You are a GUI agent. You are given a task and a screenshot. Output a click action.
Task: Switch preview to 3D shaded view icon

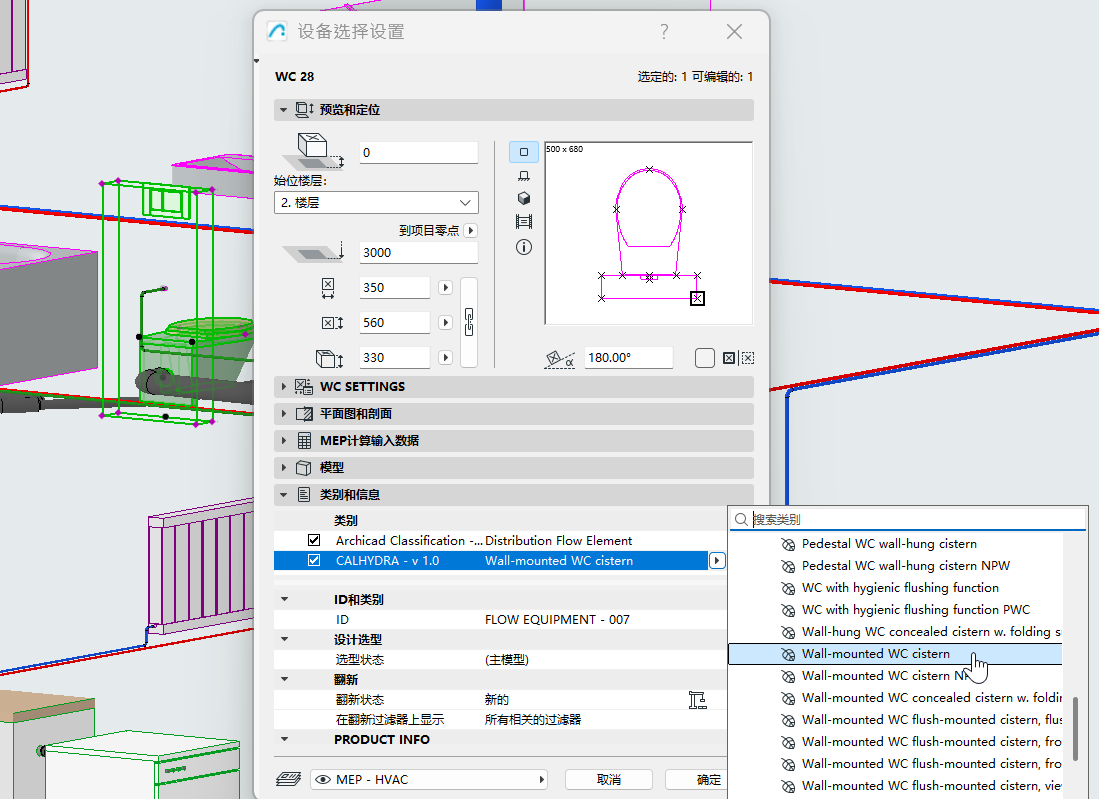524,198
